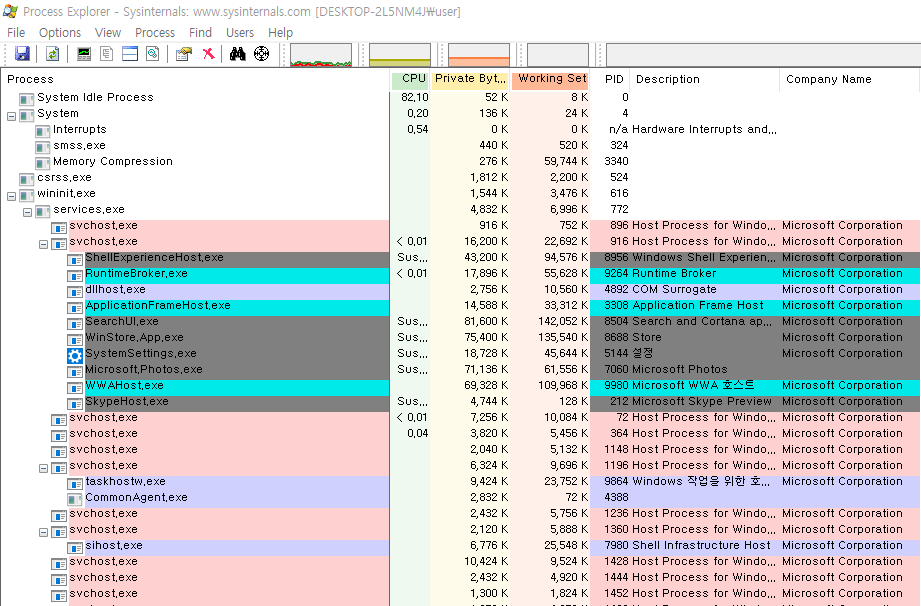This screenshot has height=606, width=921.
Task: Collapse the svchost.exe PID 1196 node
Action: [x=43, y=469]
